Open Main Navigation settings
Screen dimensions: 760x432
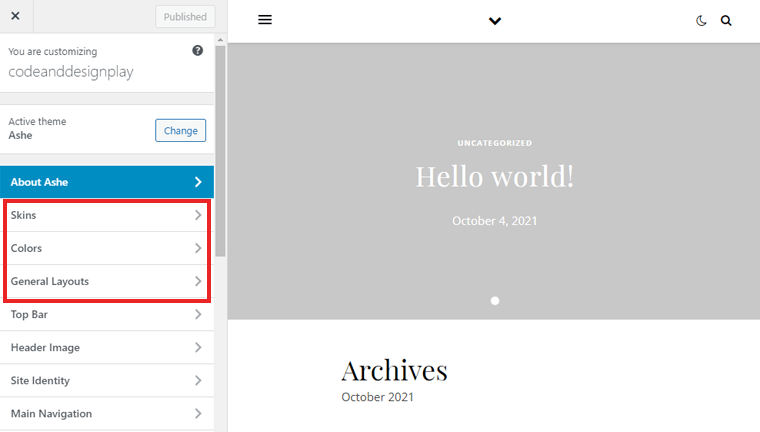tap(107, 413)
